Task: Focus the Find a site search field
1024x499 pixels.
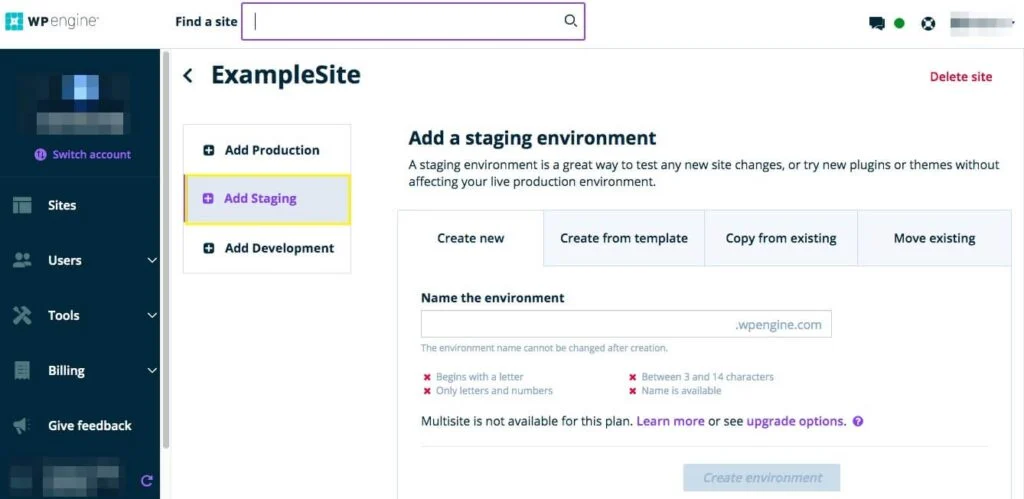Action: 413,22
